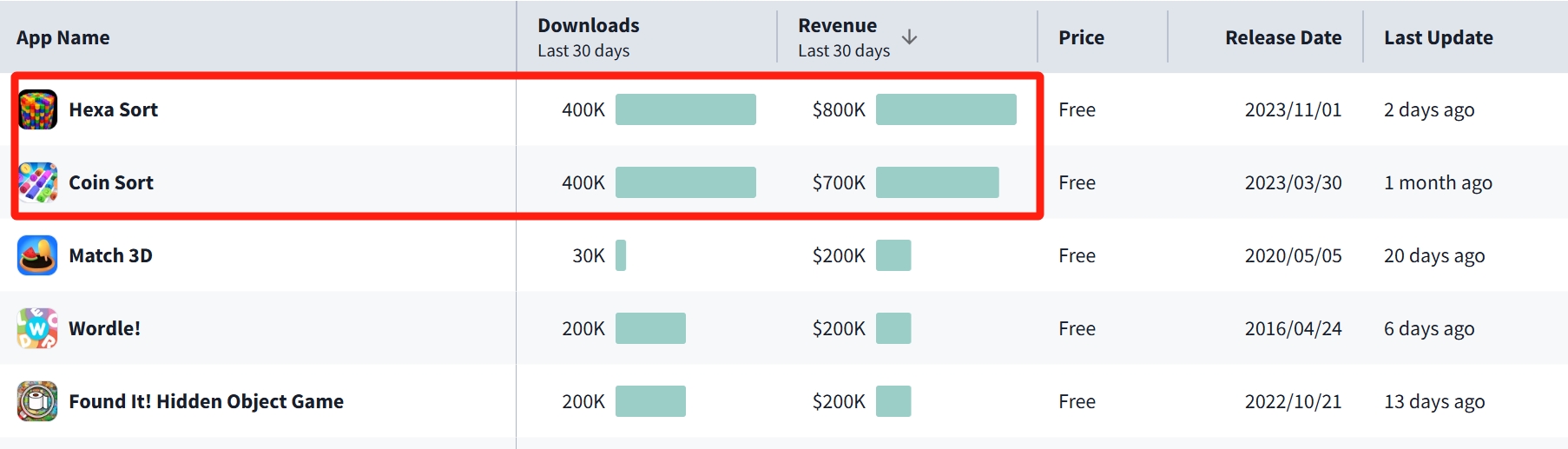Select Coin Sort Free price cell
Image resolution: width=1568 pixels, height=449 pixels.
pyautogui.click(x=1077, y=182)
